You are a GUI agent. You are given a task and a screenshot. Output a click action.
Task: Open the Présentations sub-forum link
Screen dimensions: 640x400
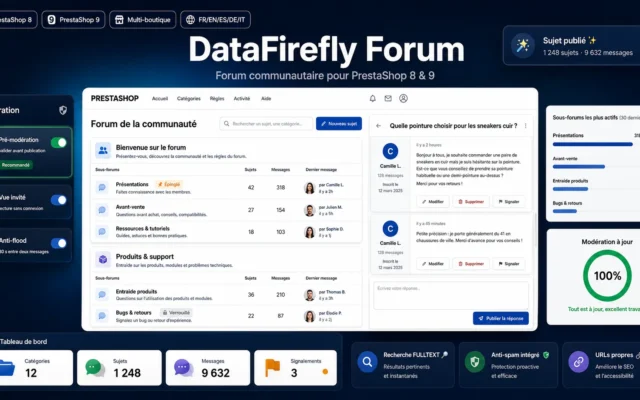[x=132, y=184]
